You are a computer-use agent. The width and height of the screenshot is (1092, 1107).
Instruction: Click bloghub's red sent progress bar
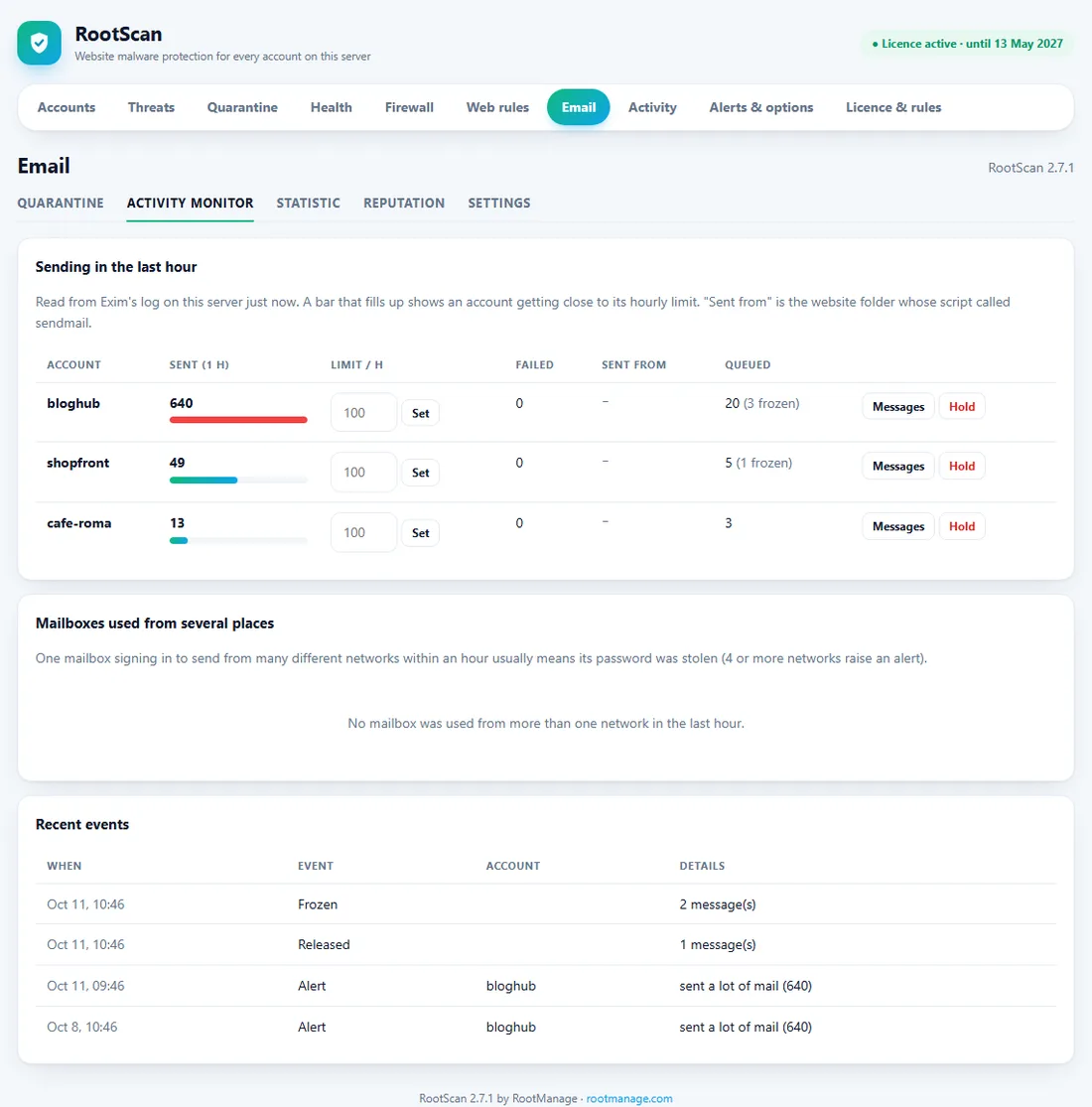point(238,420)
